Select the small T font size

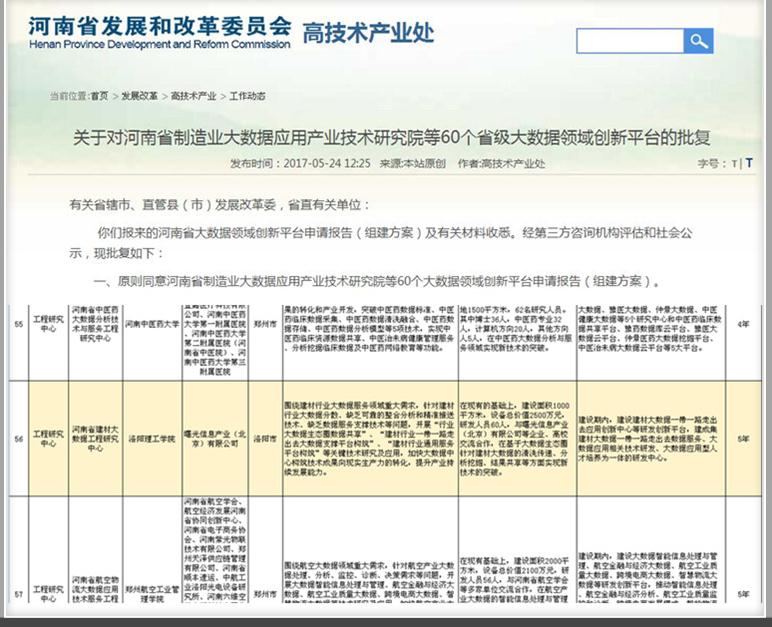click(x=734, y=164)
